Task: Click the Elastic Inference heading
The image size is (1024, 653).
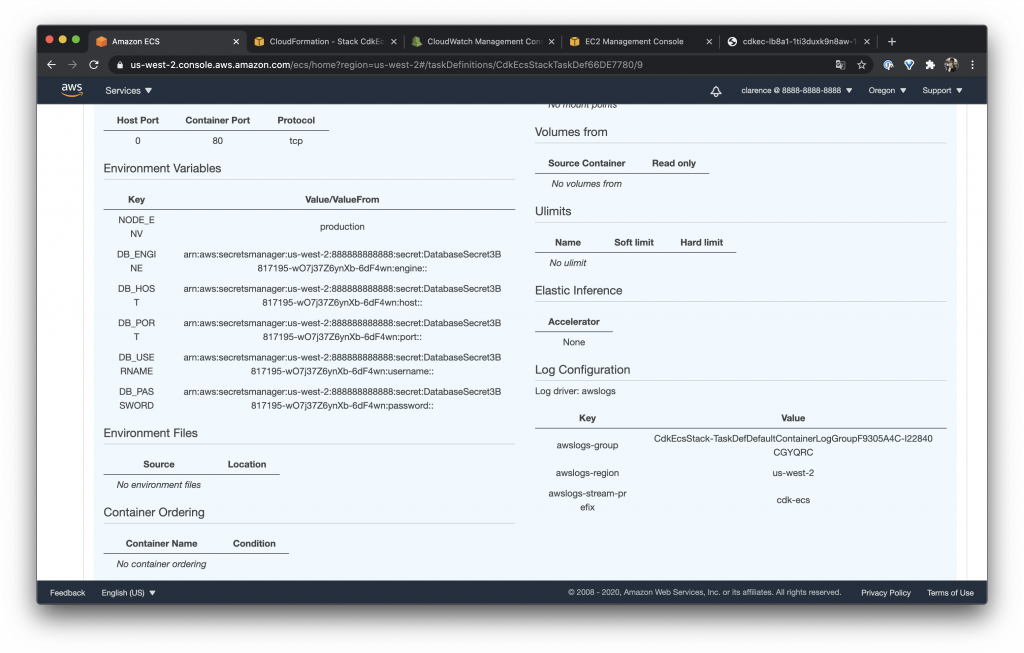Action: coord(579,291)
